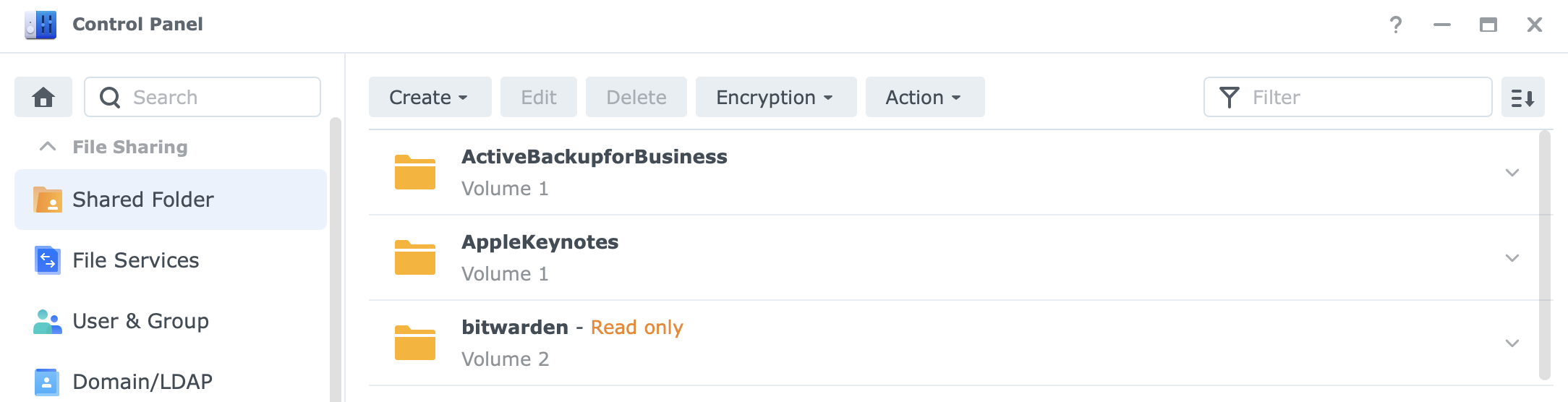Go to Control Panel home icon
This screenshot has width=1568, height=402.
[x=43, y=97]
